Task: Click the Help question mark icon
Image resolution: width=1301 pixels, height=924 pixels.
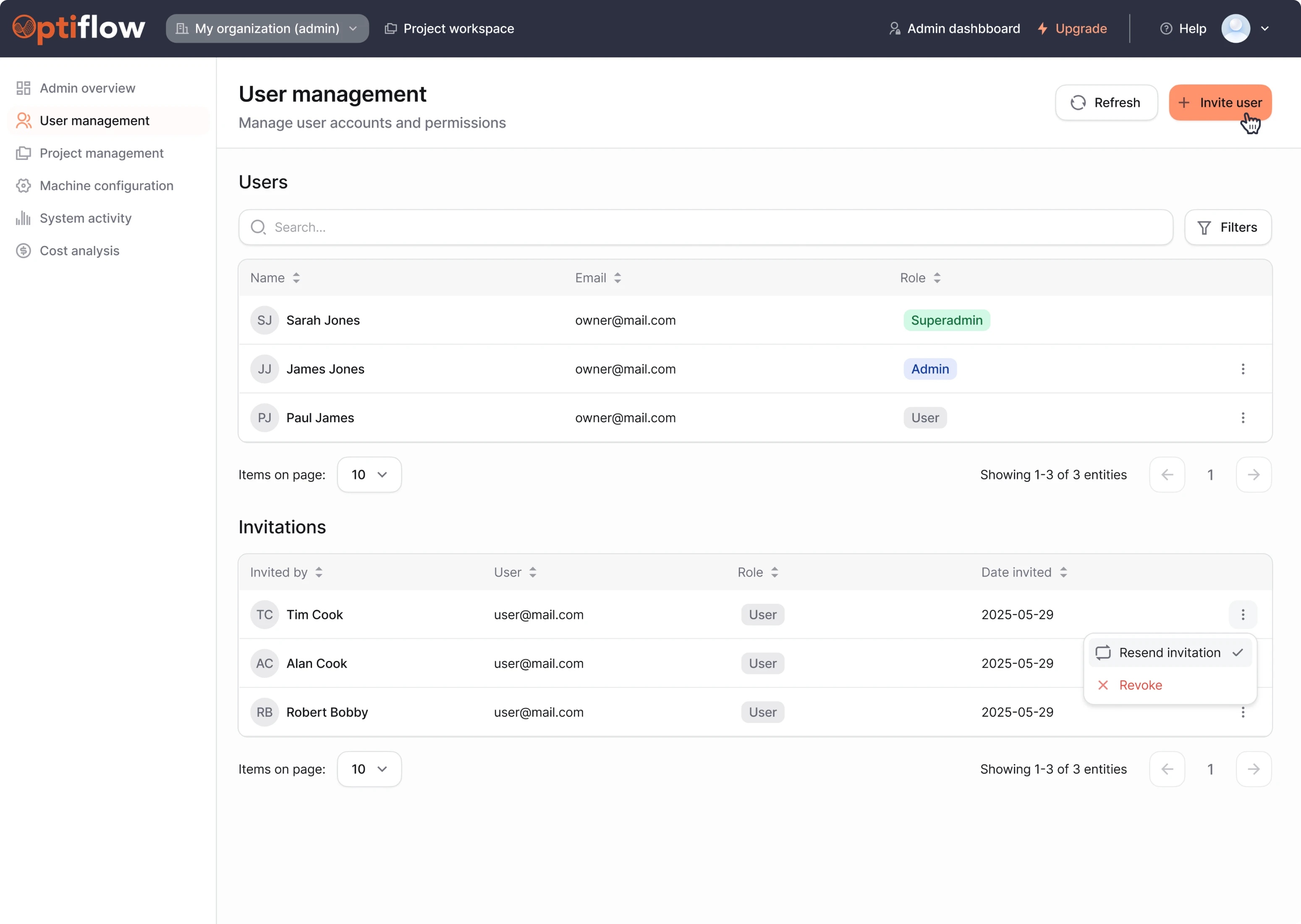Action: (x=1165, y=29)
